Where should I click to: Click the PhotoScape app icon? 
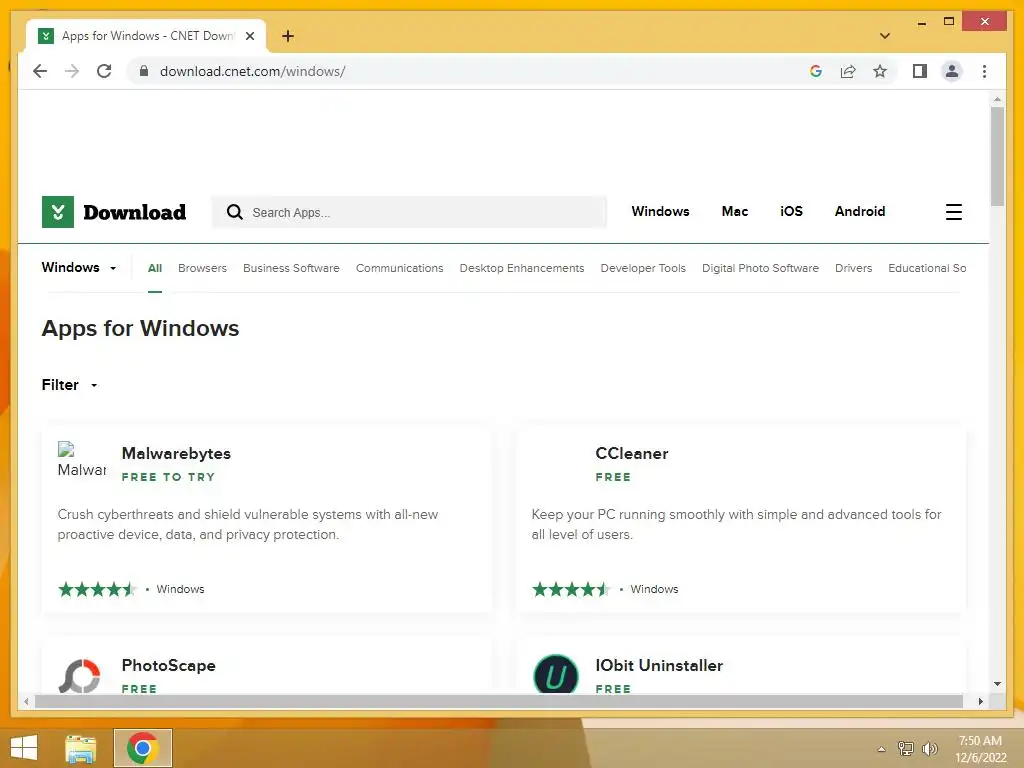(80, 676)
